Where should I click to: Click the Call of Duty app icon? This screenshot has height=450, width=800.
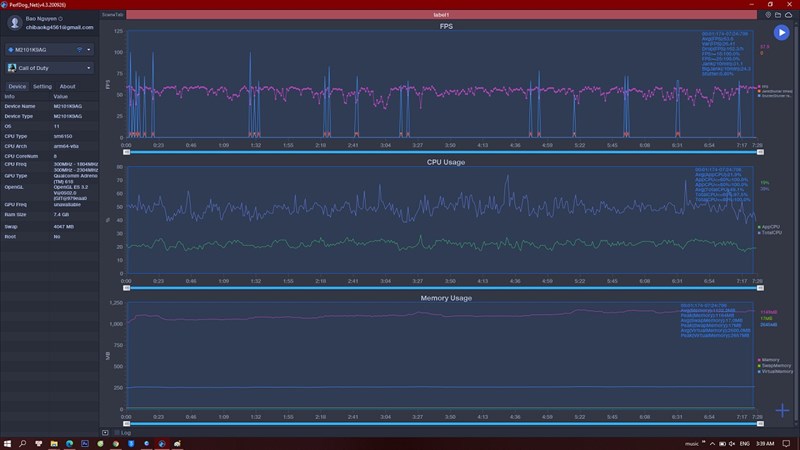point(12,68)
